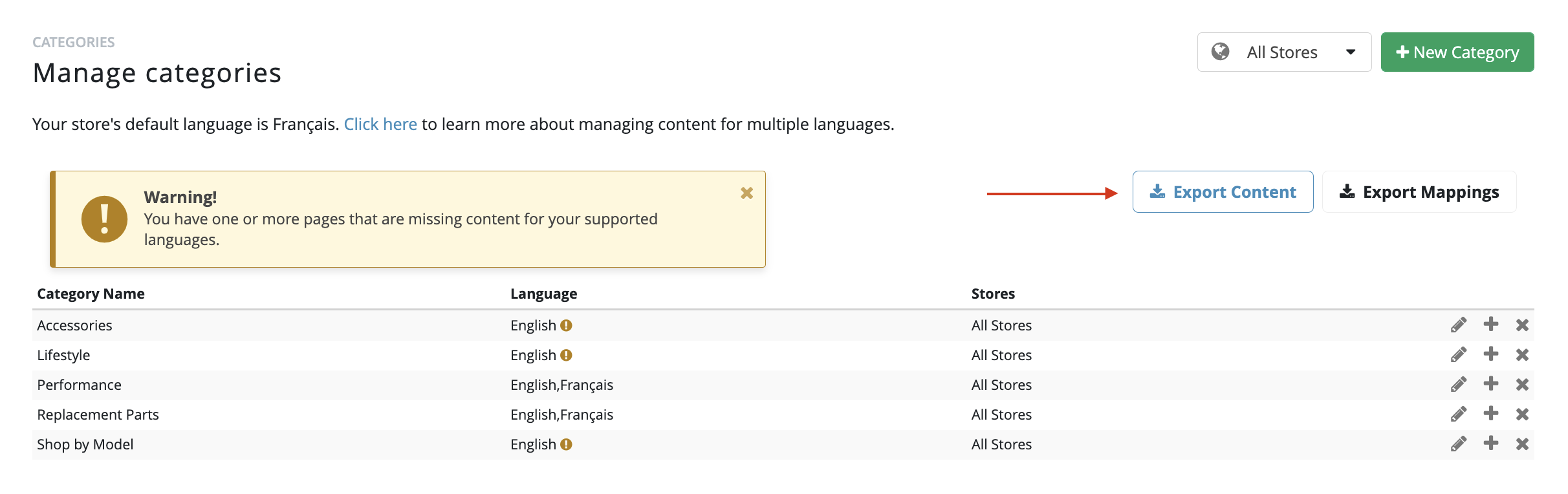This screenshot has width=1568, height=494.
Task: Click English,Français in the Performance row
Action: [x=561, y=385]
